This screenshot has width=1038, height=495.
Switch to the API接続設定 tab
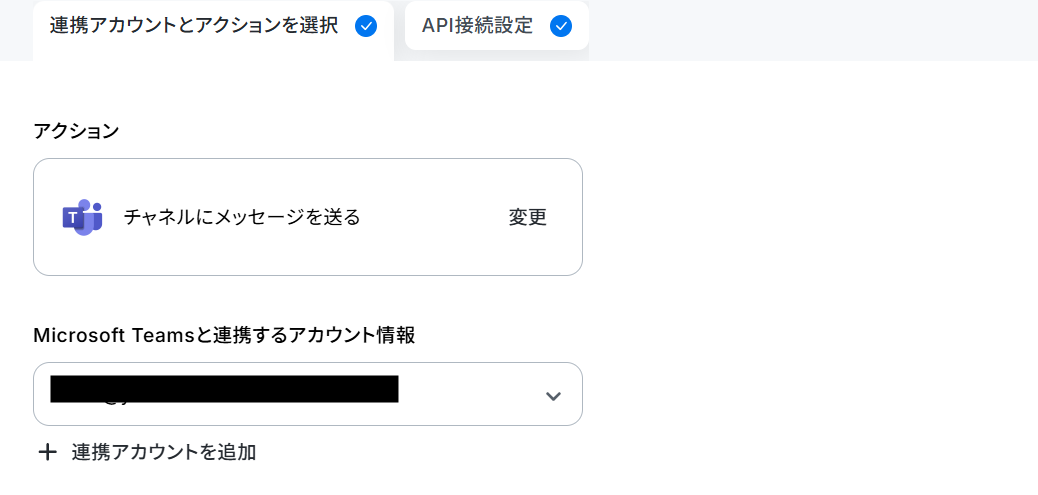click(496, 26)
